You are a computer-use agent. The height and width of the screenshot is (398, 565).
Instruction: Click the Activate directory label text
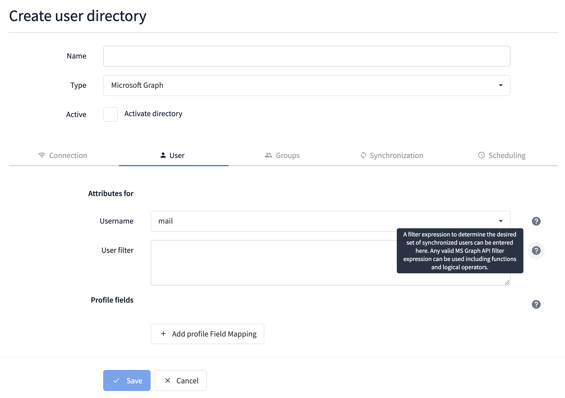(x=153, y=114)
